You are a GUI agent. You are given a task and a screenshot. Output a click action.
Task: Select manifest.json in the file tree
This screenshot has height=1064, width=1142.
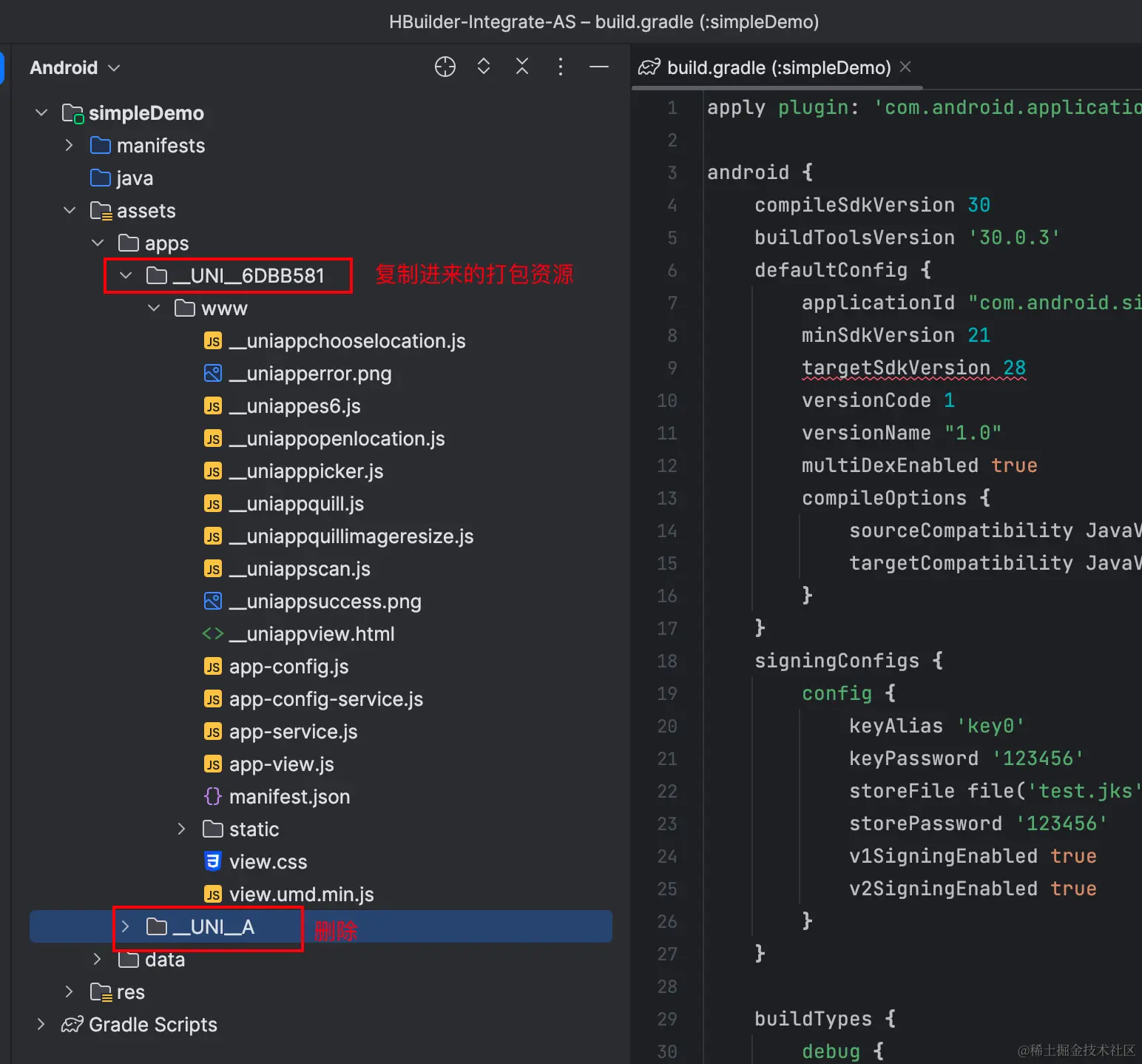[289, 797]
